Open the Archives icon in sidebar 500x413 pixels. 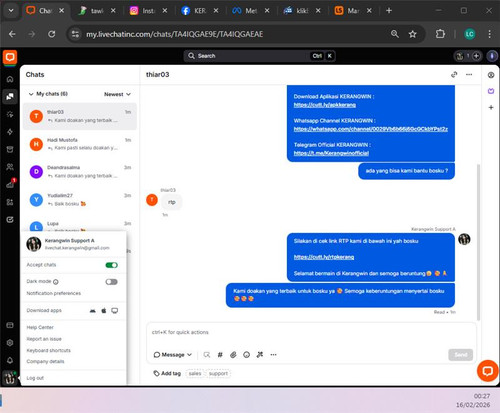tap(10, 149)
